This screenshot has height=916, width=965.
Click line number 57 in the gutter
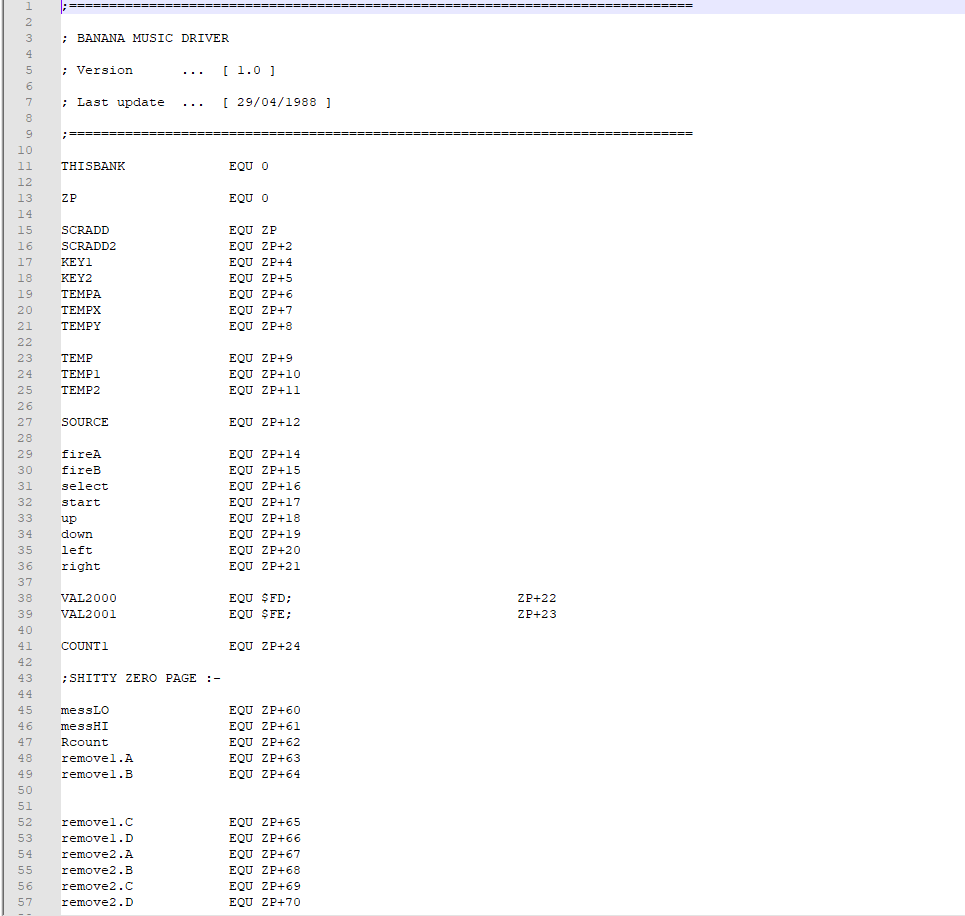click(x=25, y=902)
